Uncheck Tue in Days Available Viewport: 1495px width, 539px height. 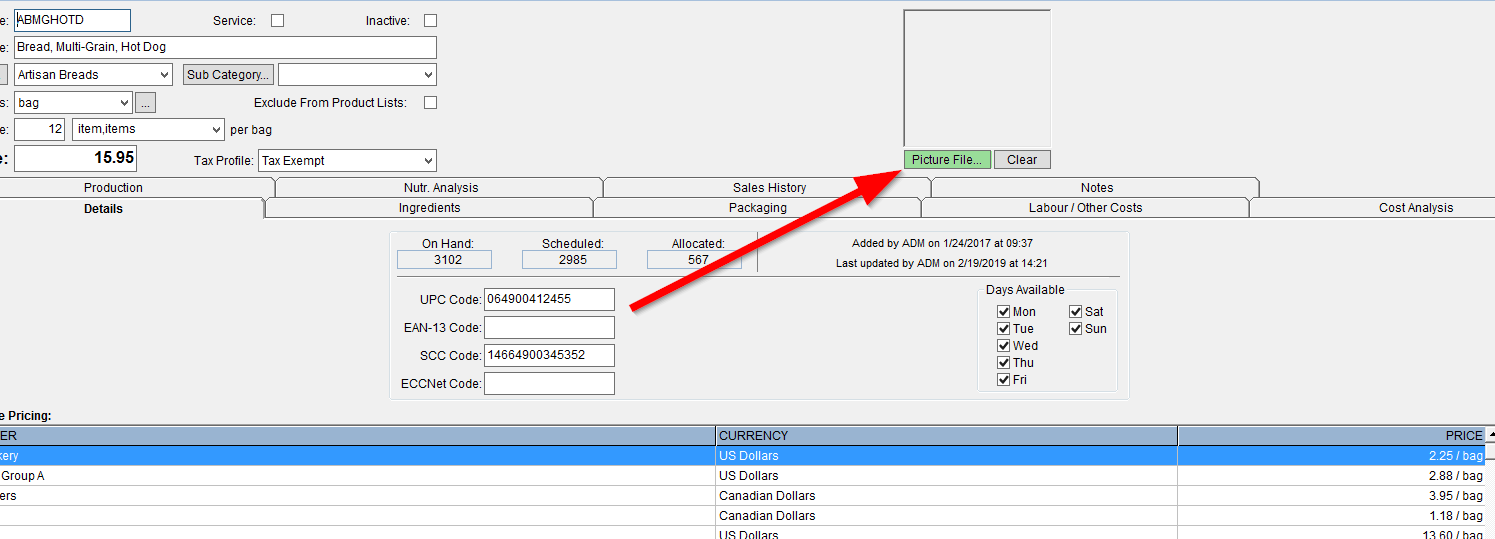coord(1003,329)
